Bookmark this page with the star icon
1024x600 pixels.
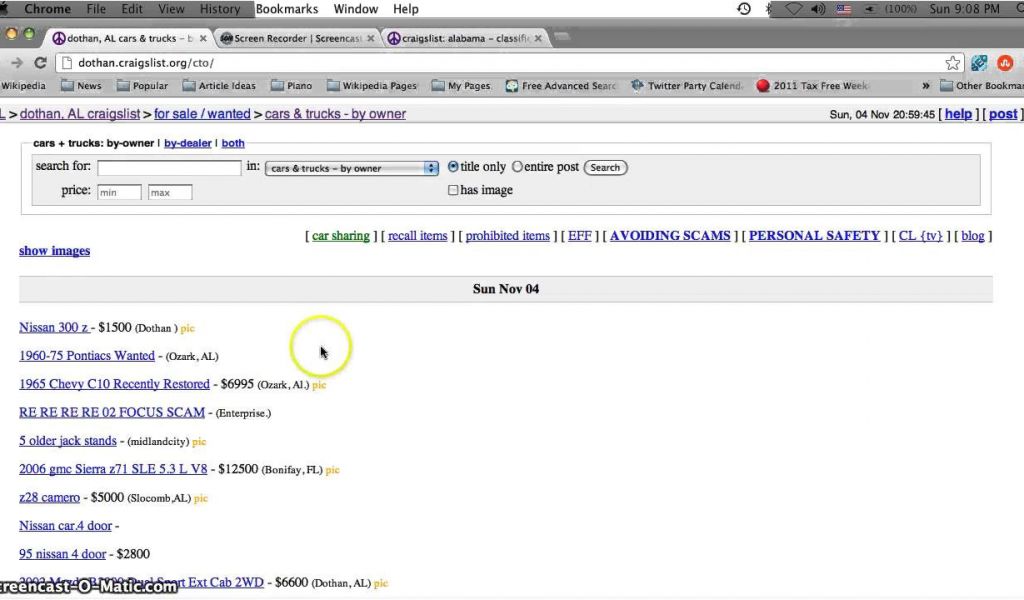coord(952,63)
